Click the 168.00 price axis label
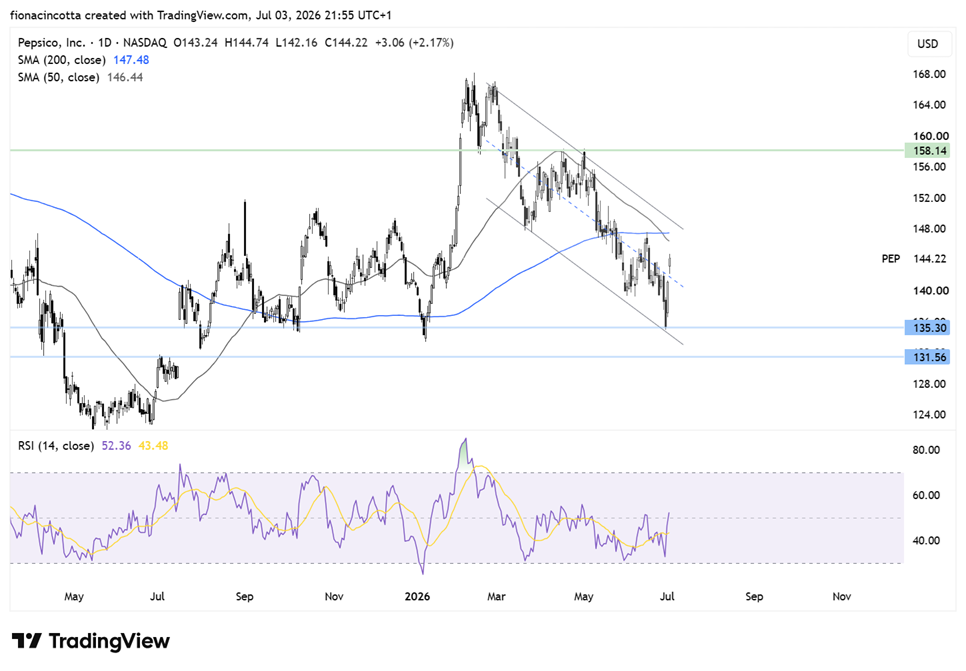The width and height of the screenshot is (966, 671). (929, 74)
